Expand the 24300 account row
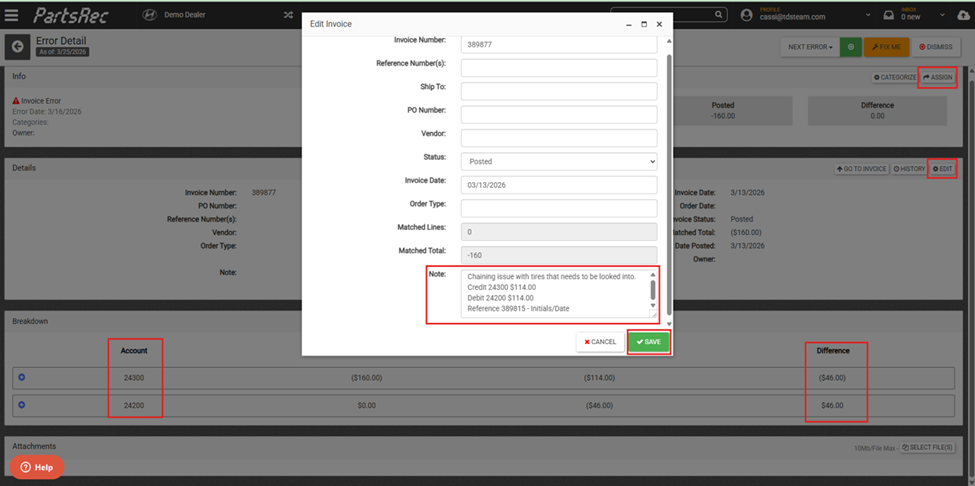Viewport: 975px width, 486px height. pyautogui.click(x=22, y=377)
